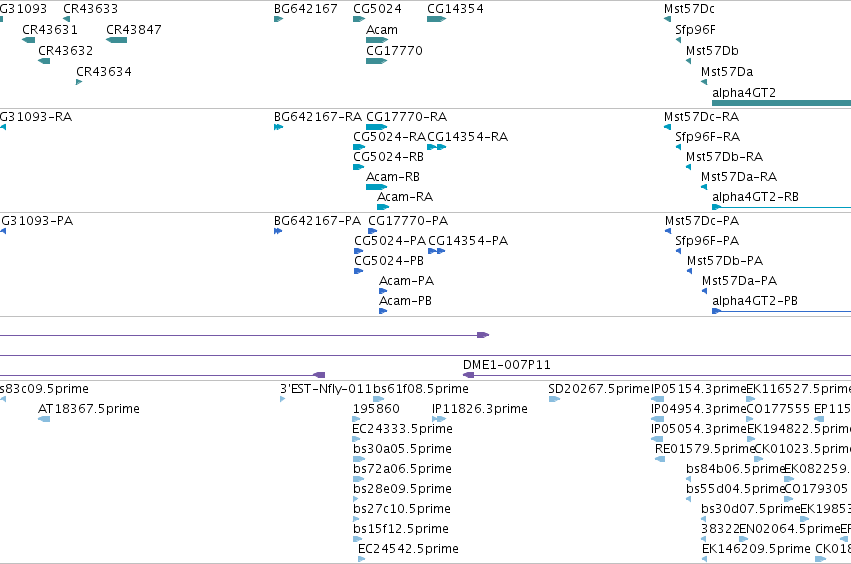Select protein Mst57Da-PA
This screenshot has height=564, width=851.
click(x=739, y=281)
